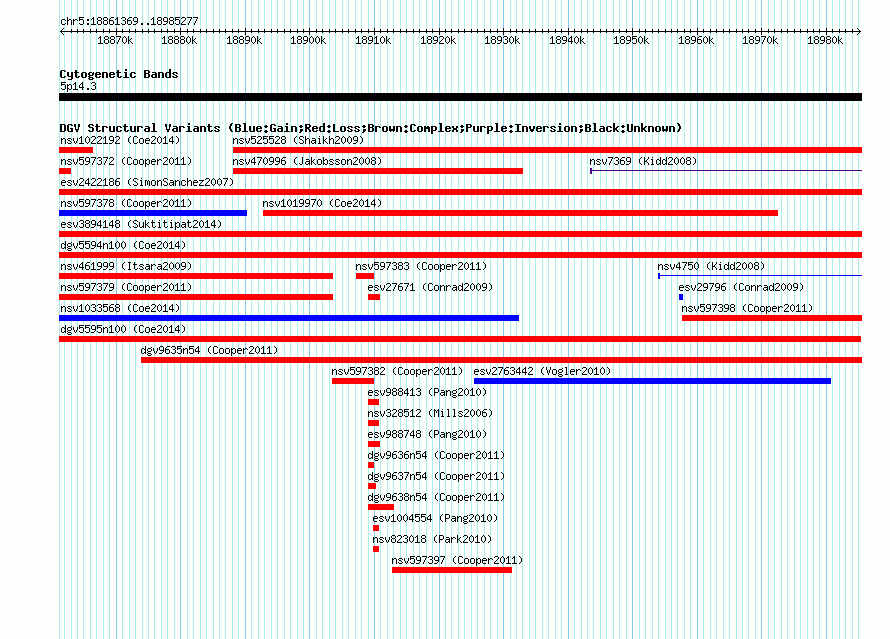The width and height of the screenshot is (890, 639).
Task: Click the 5p14.3 band label
Action: click(78, 86)
